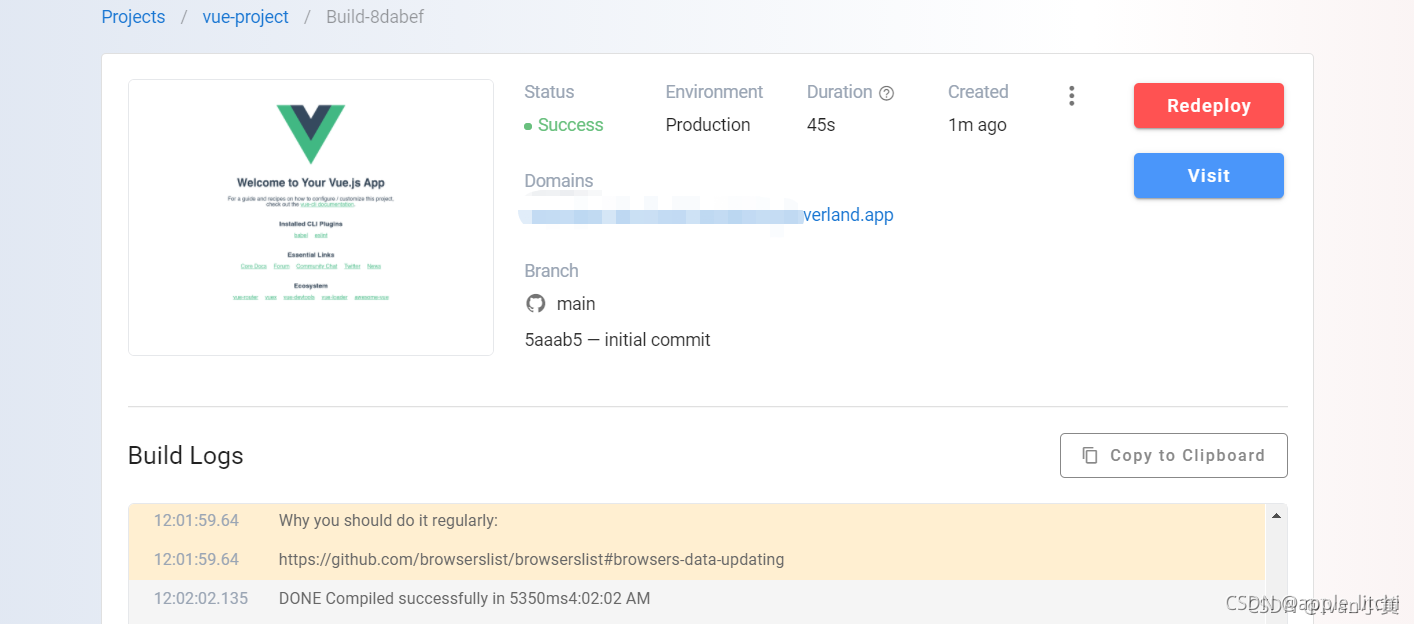Image resolution: width=1414 pixels, height=624 pixels.
Task: Open the three-dot deployment options menu
Action: pyautogui.click(x=1071, y=96)
